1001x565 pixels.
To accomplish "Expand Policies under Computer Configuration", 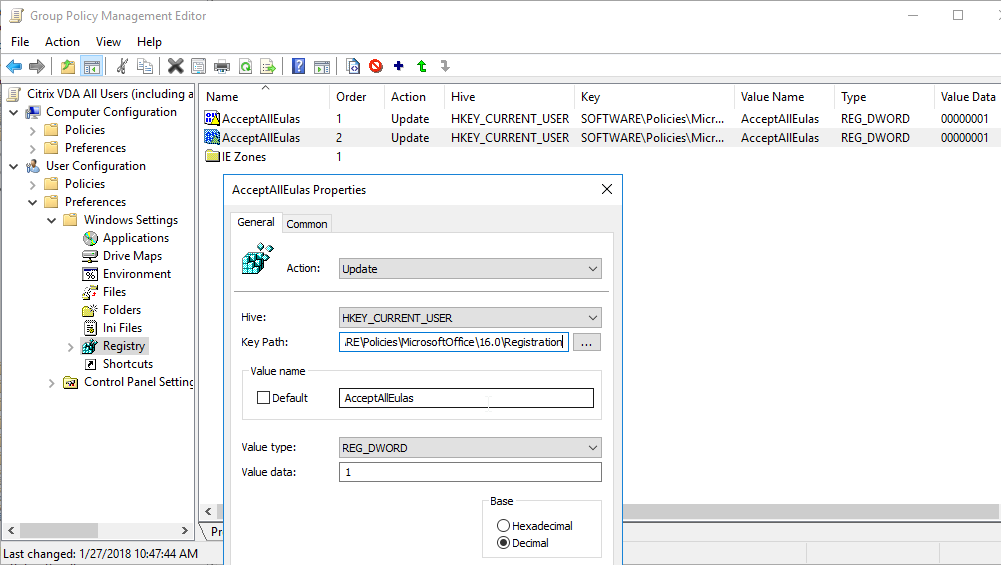I will coord(33,130).
